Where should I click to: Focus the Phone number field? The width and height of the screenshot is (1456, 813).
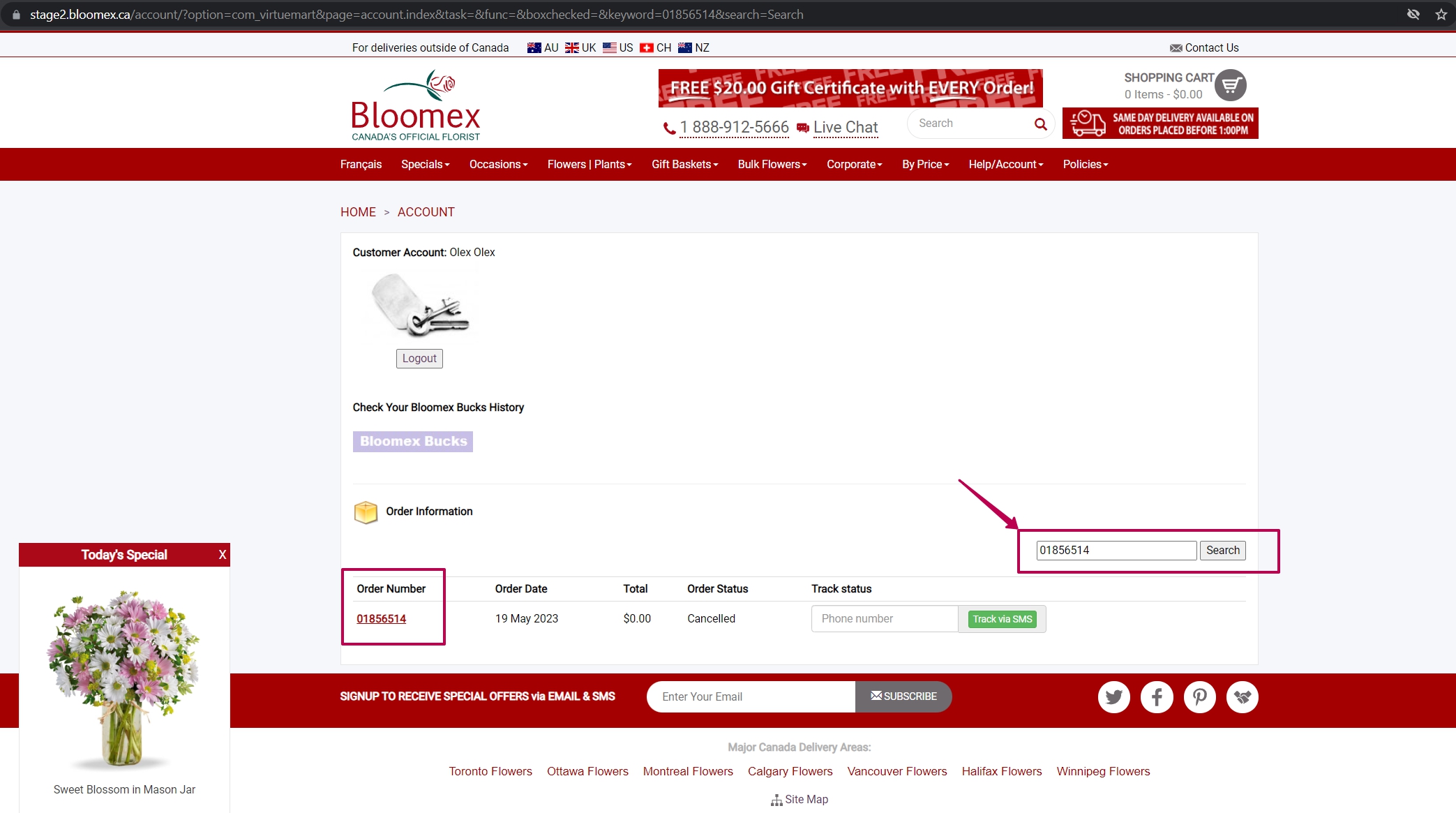pos(885,619)
